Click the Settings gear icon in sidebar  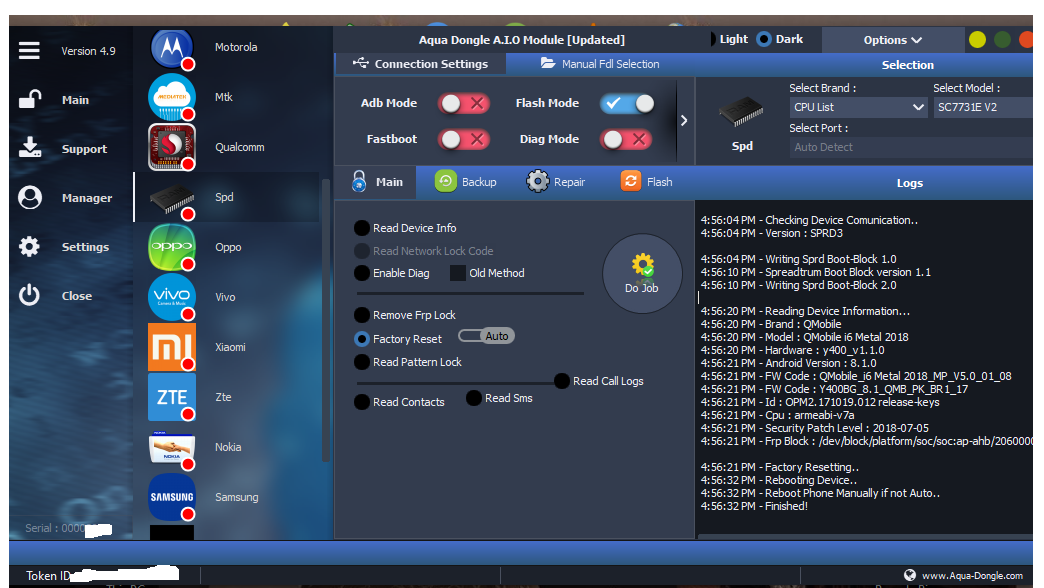pyautogui.click(x=29, y=246)
